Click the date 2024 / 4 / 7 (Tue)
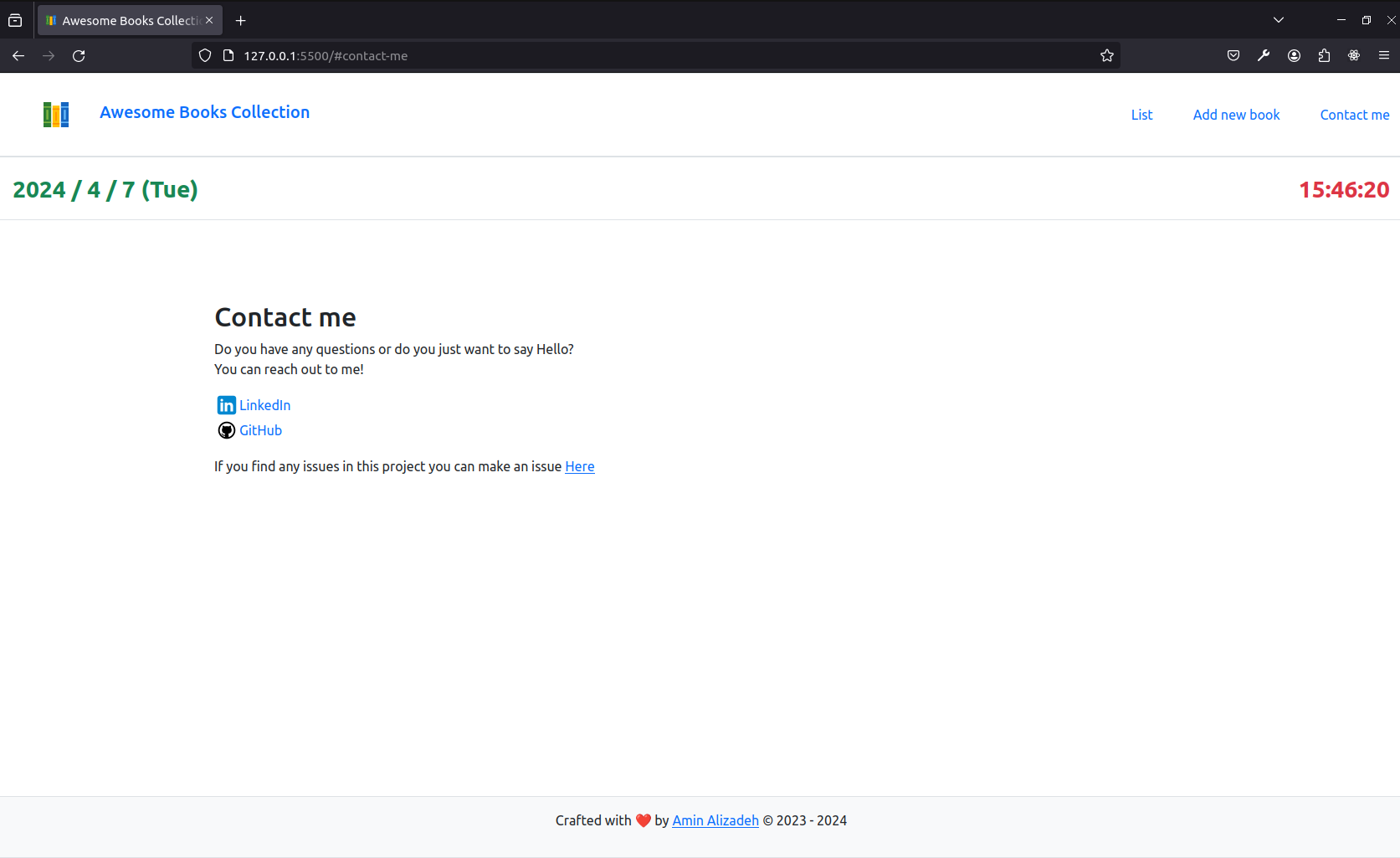Image resolution: width=1400 pixels, height=858 pixels. [105, 189]
